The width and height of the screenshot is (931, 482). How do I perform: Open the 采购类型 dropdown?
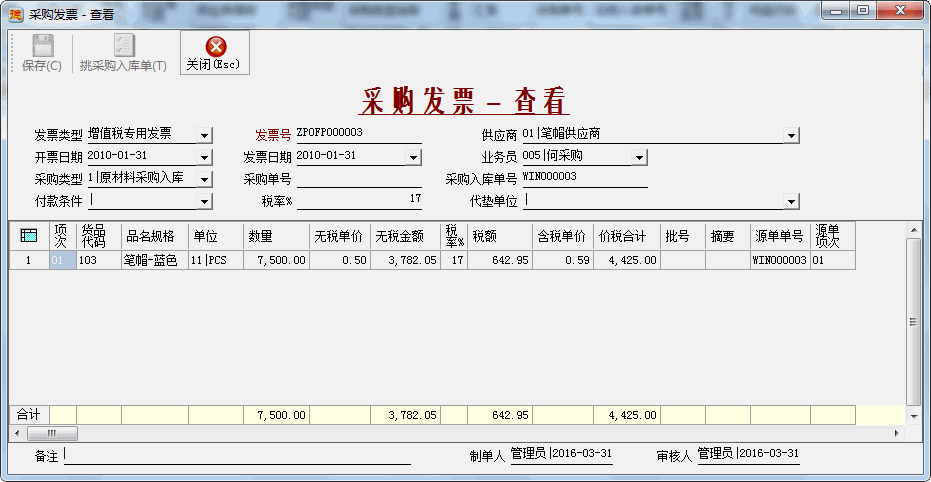(x=204, y=179)
